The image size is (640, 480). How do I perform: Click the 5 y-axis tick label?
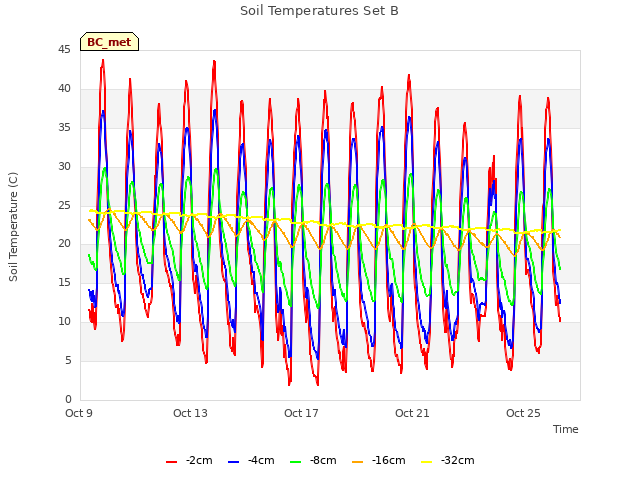click(x=68, y=360)
